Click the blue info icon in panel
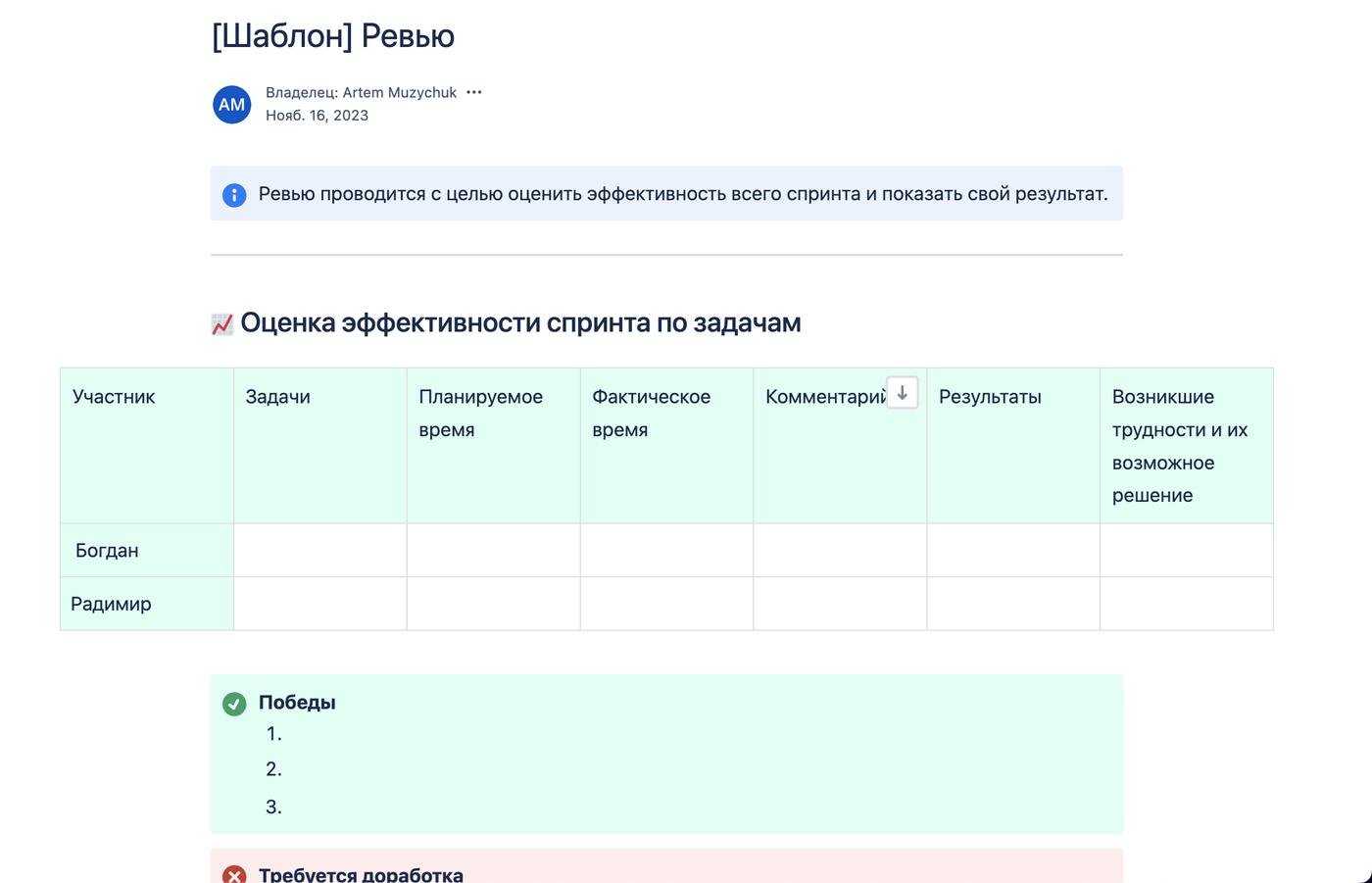 234,195
